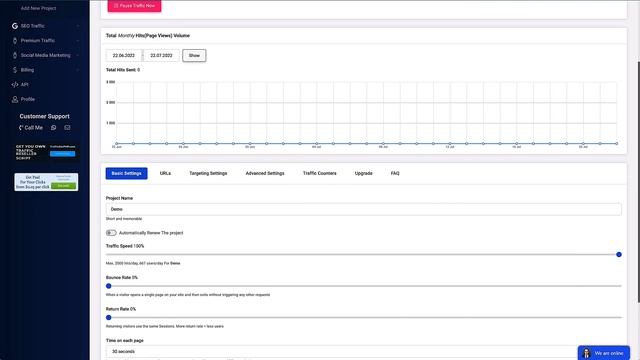Open the Profile sidebar item
Viewport: 640px width, 360px height.
[x=28, y=99]
